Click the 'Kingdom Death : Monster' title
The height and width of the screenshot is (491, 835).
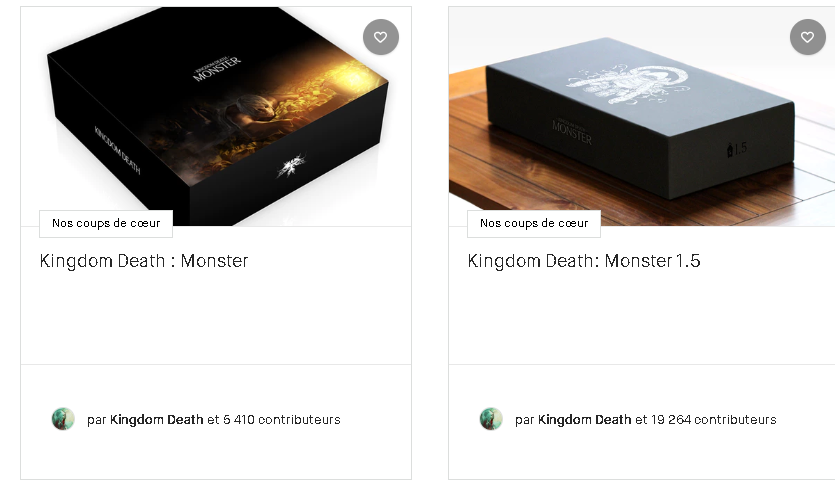(144, 261)
